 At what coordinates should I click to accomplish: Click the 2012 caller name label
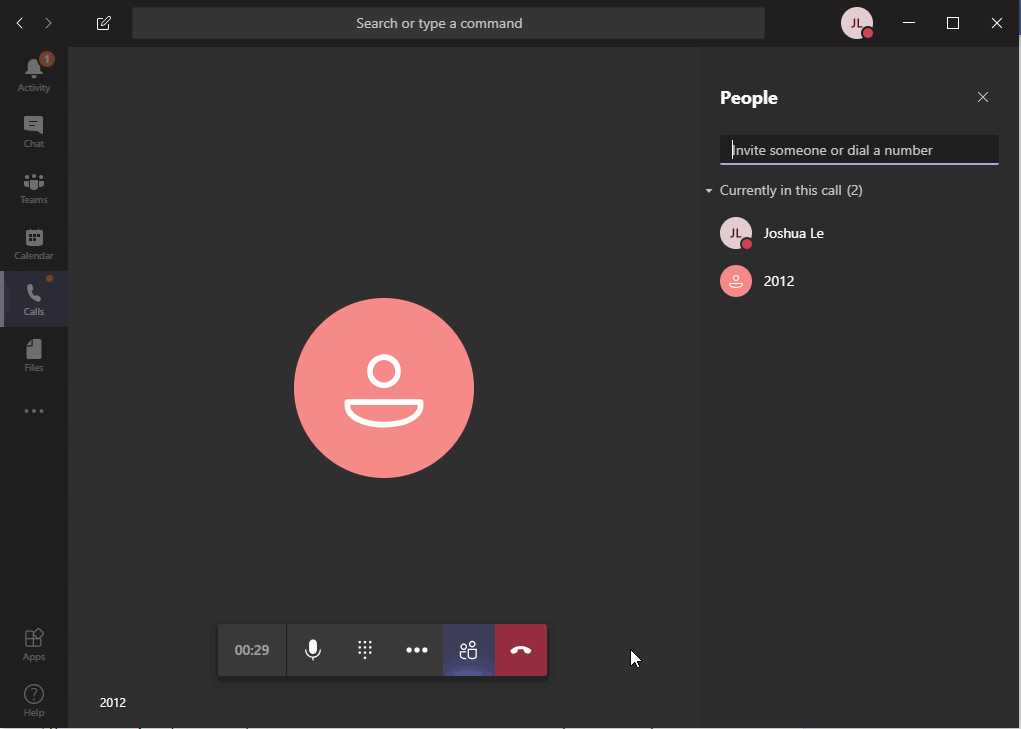(113, 702)
